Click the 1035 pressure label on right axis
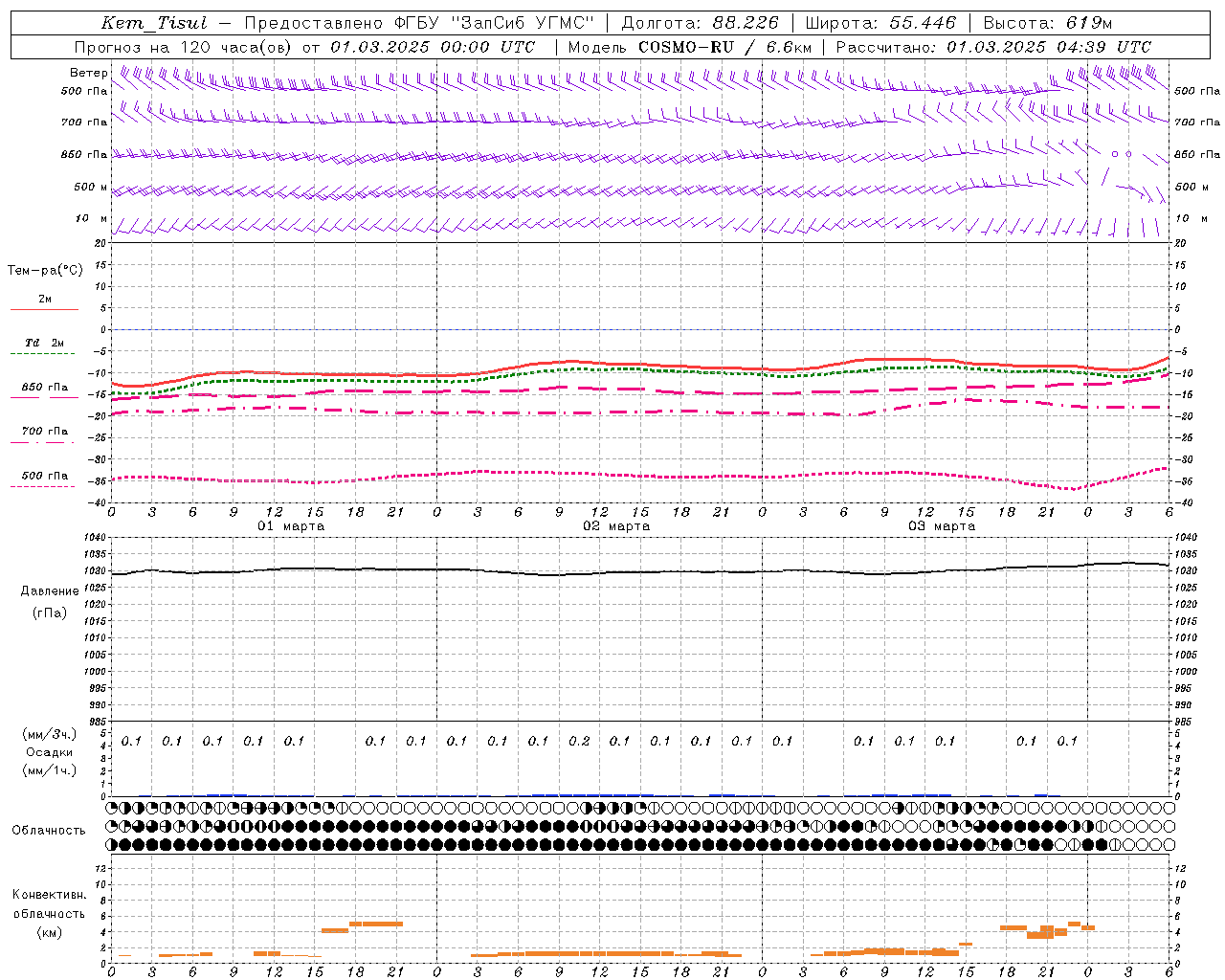 (1185, 554)
